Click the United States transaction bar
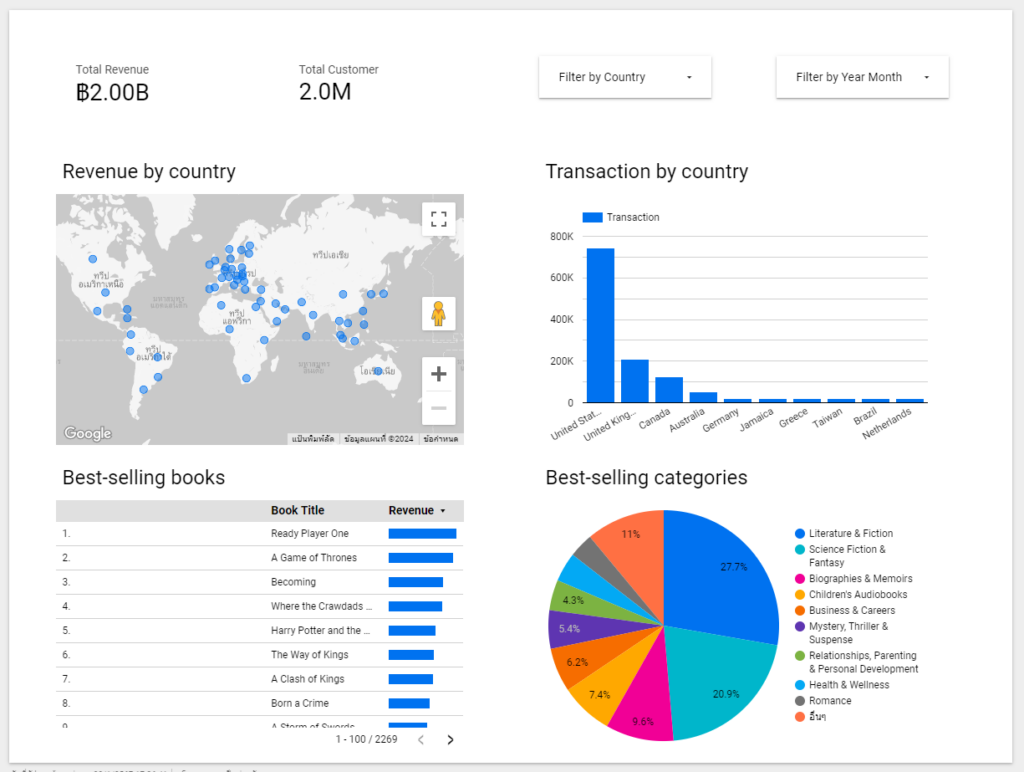This screenshot has height=772, width=1024. pyautogui.click(x=600, y=325)
